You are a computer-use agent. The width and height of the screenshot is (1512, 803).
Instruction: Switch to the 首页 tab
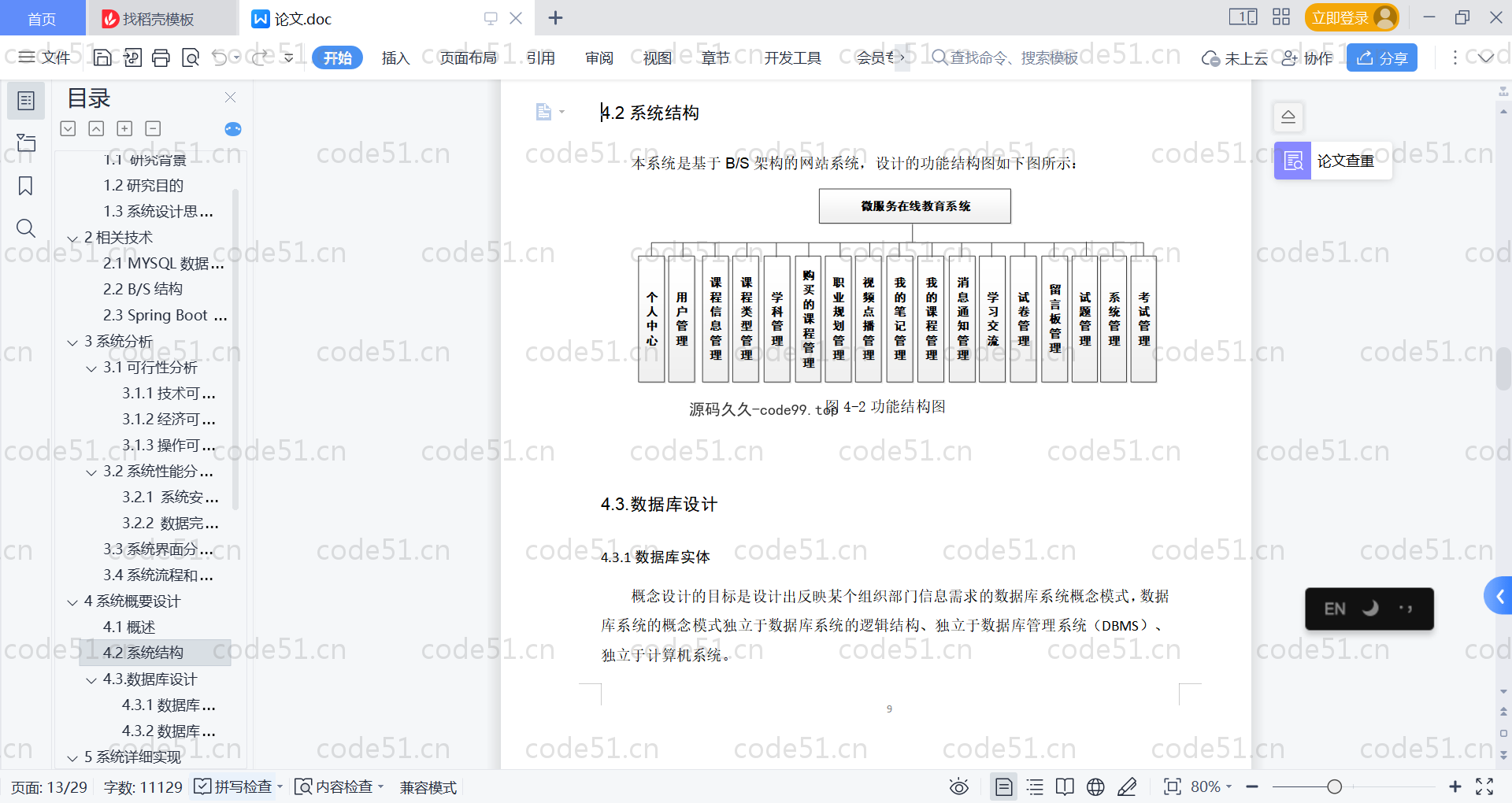click(x=42, y=18)
